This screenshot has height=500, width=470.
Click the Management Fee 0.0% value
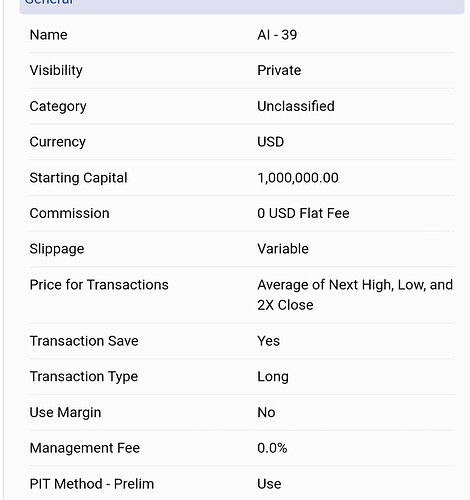(x=272, y=448)
